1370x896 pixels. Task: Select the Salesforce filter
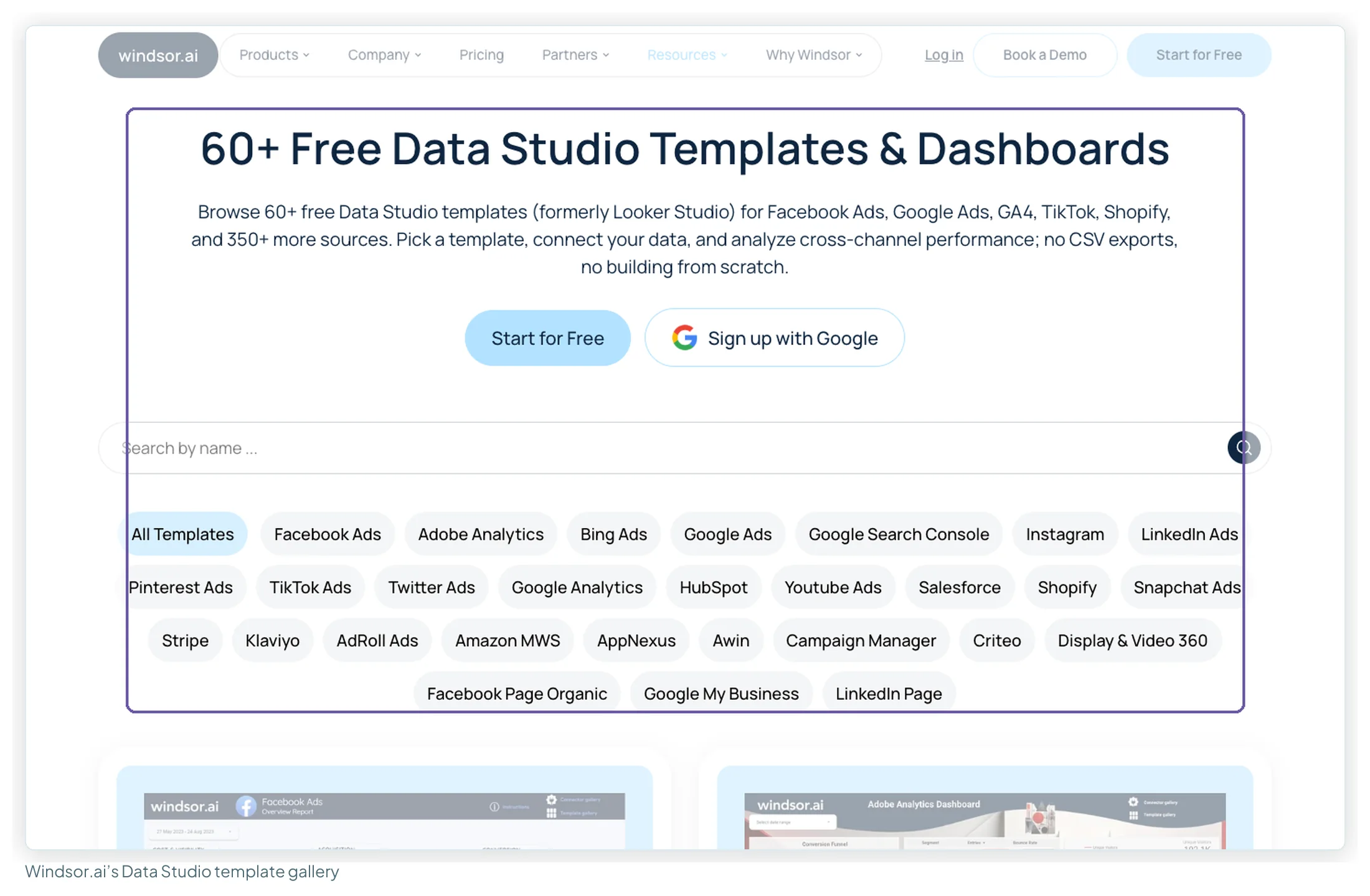coord(959,587)
